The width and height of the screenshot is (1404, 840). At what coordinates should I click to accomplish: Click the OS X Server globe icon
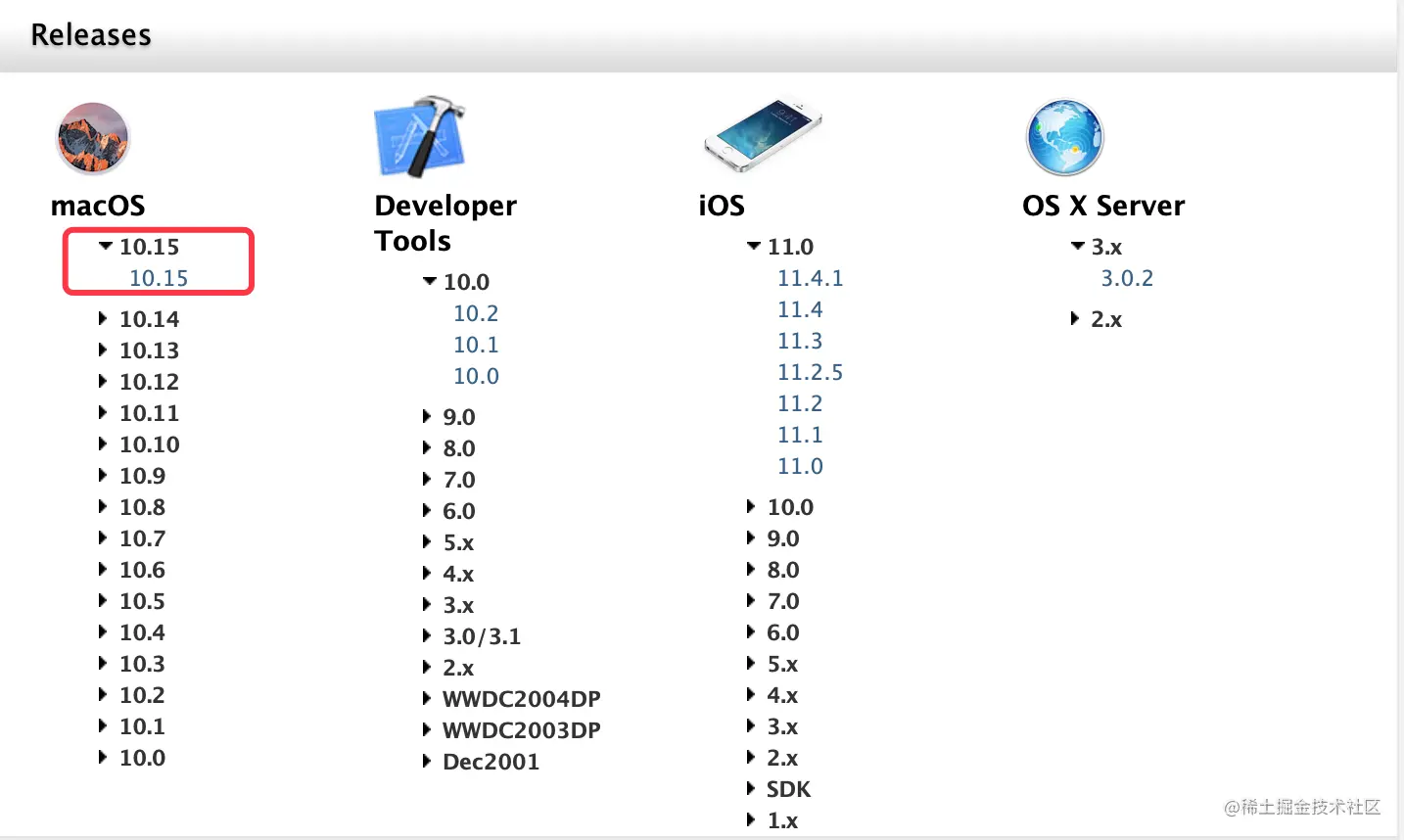tap(1064, 137)
